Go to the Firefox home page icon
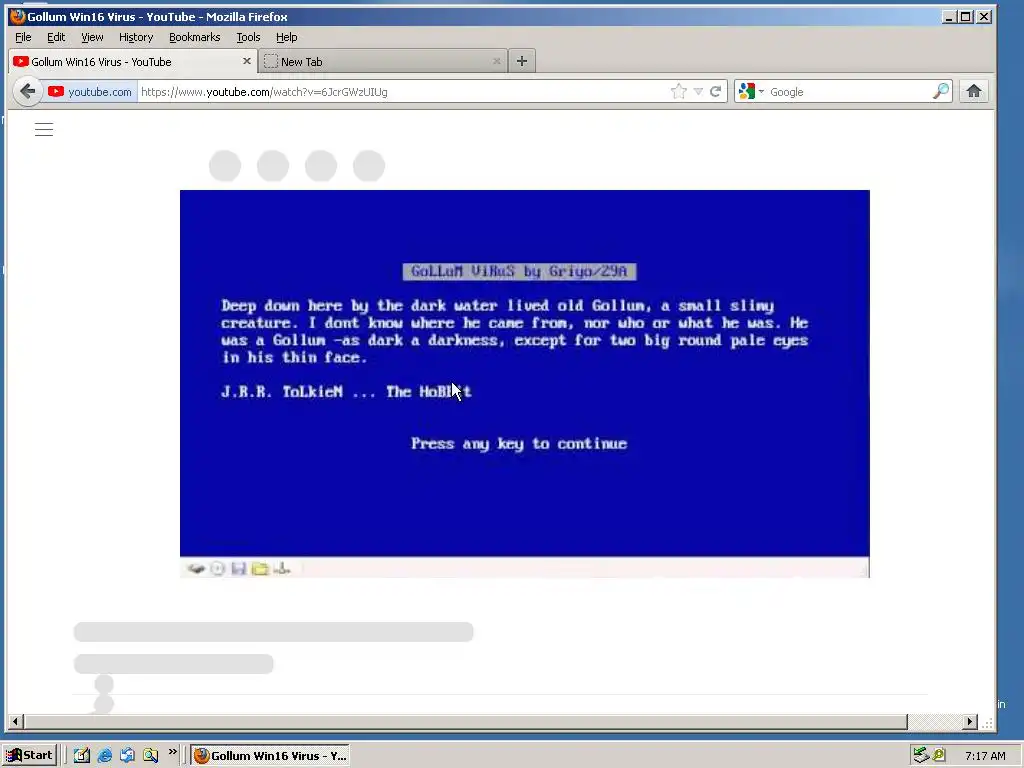Image resolution: width=1024 pixels, height=768 pixels. coord(974,91)
